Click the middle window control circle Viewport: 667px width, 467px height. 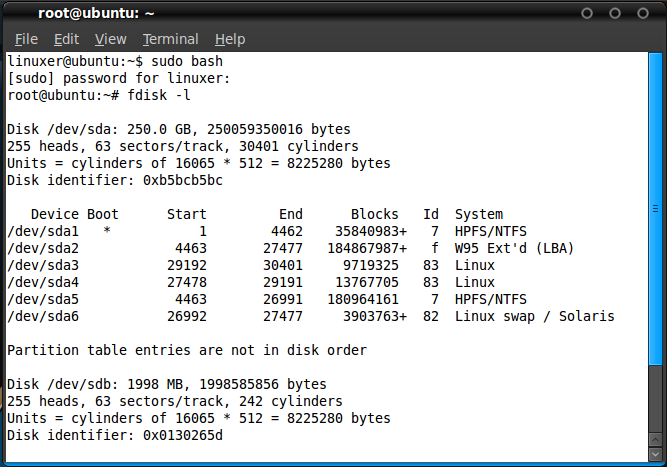point(615,14)
